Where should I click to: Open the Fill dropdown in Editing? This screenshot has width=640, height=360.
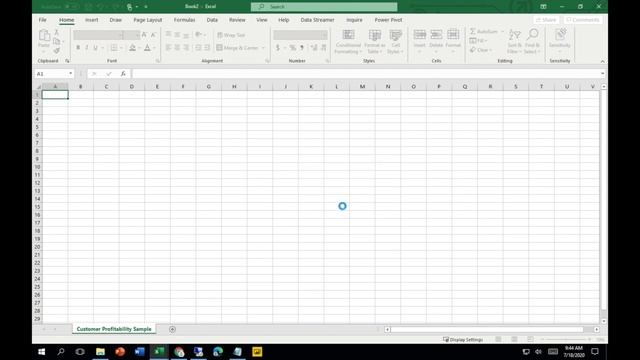(478, 41)
